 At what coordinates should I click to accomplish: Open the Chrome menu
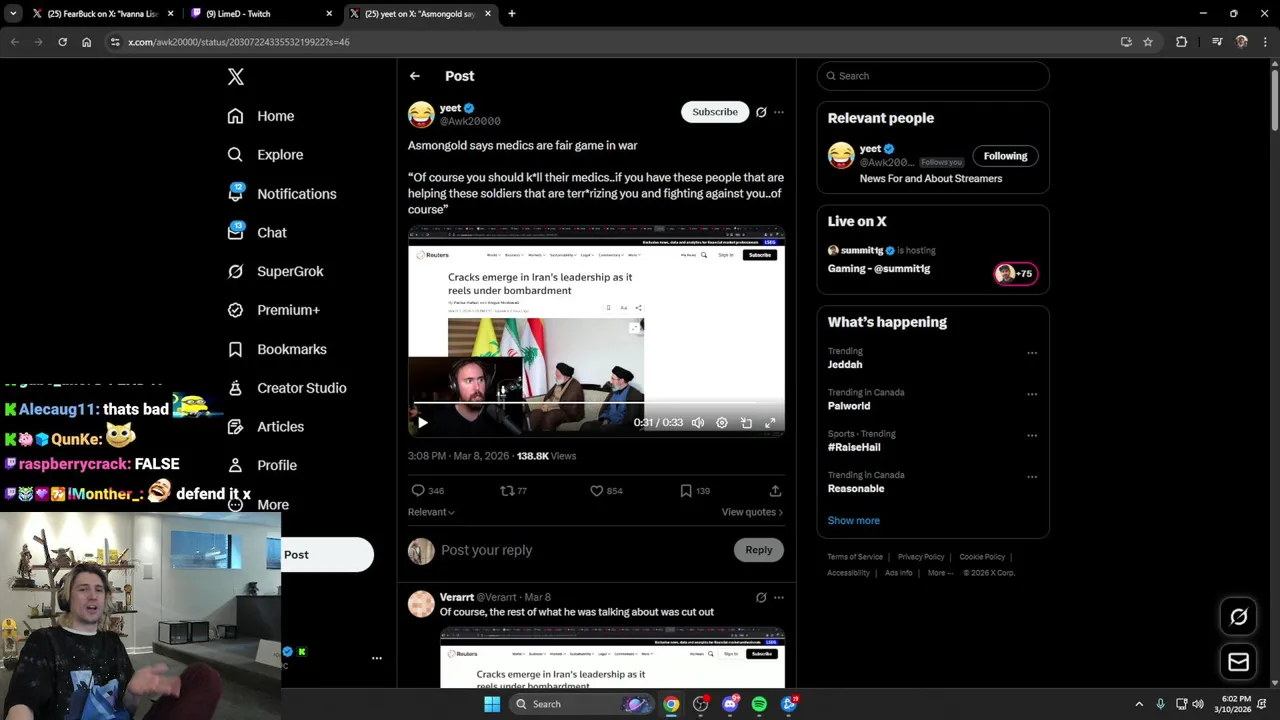pyautogui.click(x=1265, y=42)
